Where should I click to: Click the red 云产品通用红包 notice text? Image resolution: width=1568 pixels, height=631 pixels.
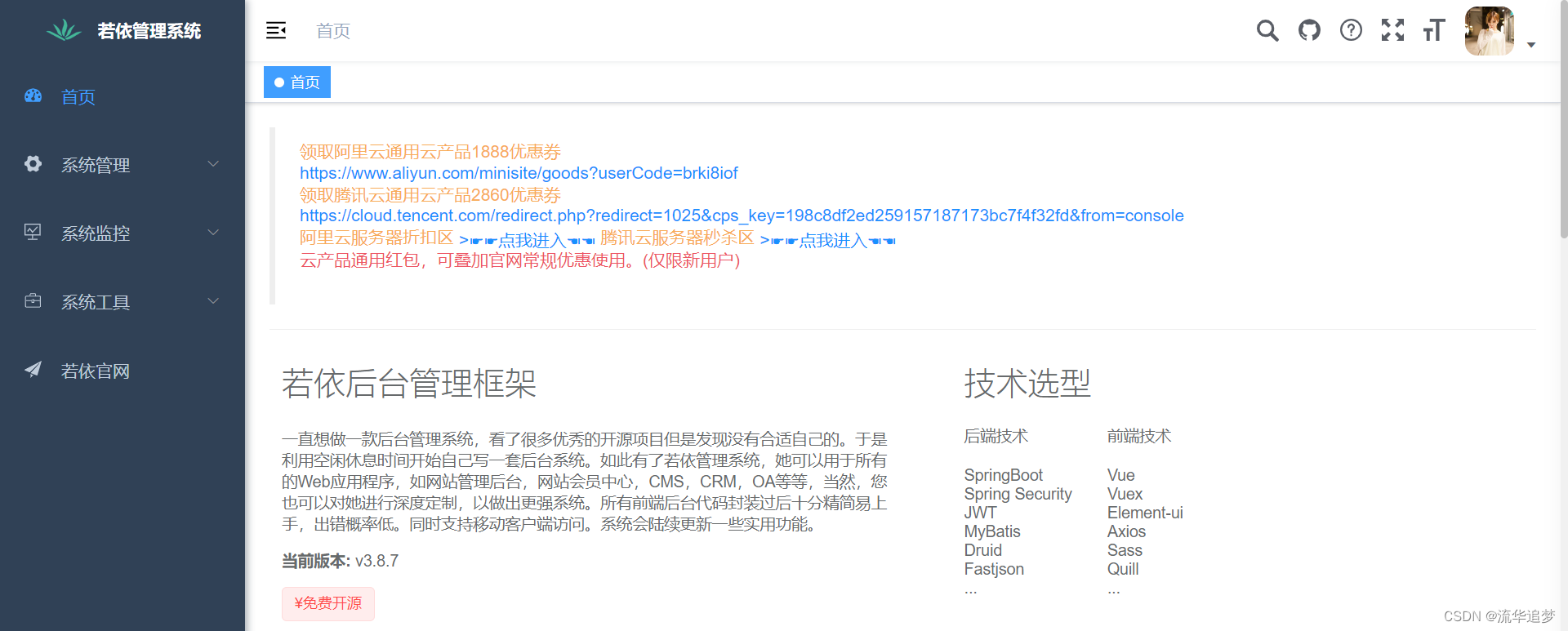click(520, 260)
